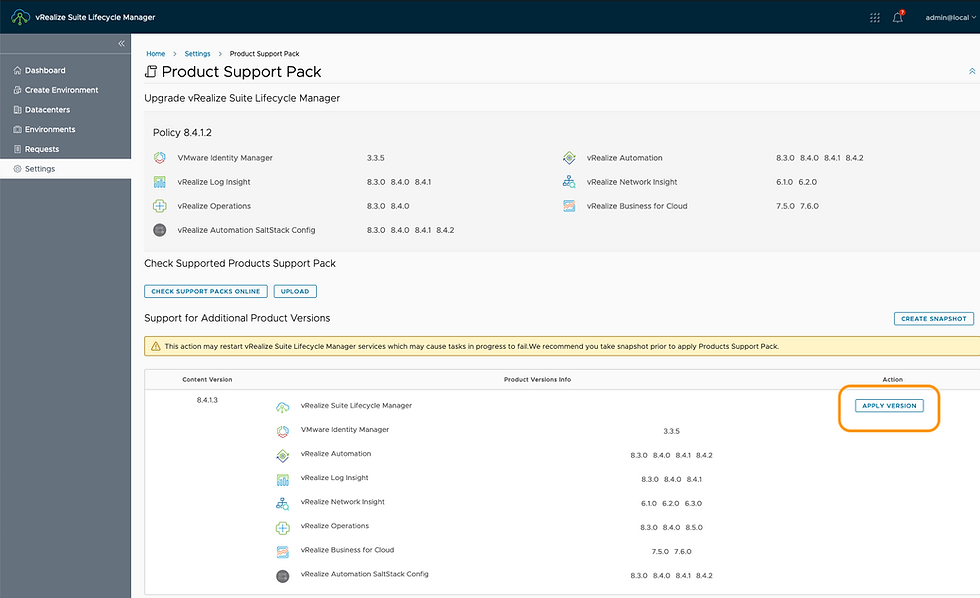Image resolution: width=980 pixels, height=598 pixels.
Task: Click the Datacenters building icon
Action: click(18, 110)
